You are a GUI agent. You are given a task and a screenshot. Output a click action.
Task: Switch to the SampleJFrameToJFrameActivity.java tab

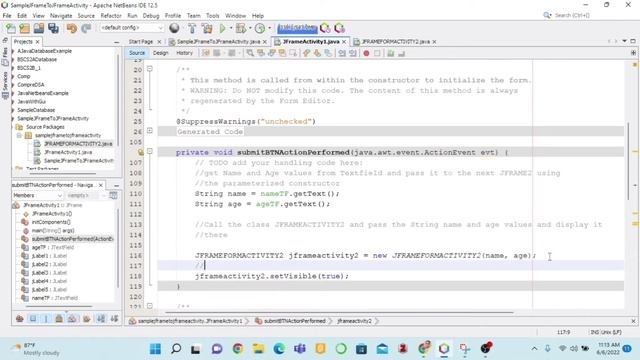coord(218,42)
